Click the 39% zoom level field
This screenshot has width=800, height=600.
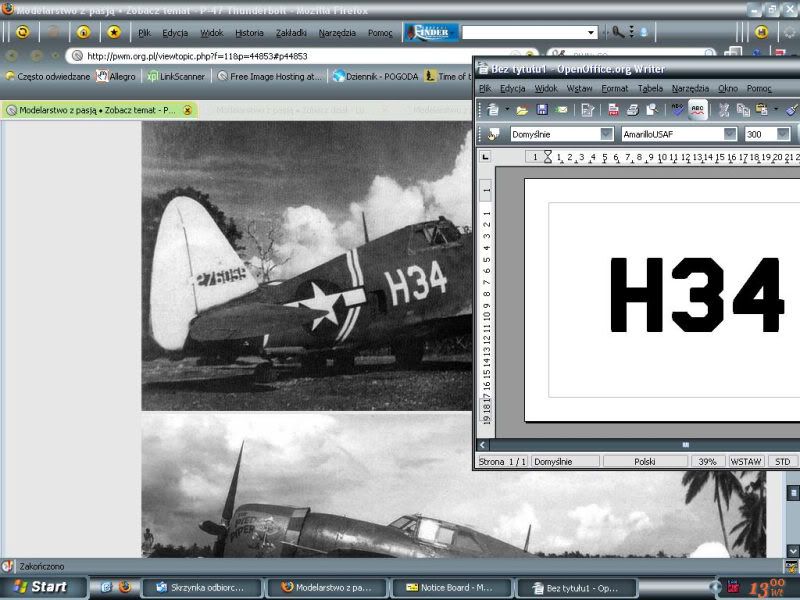click(705, 462)
